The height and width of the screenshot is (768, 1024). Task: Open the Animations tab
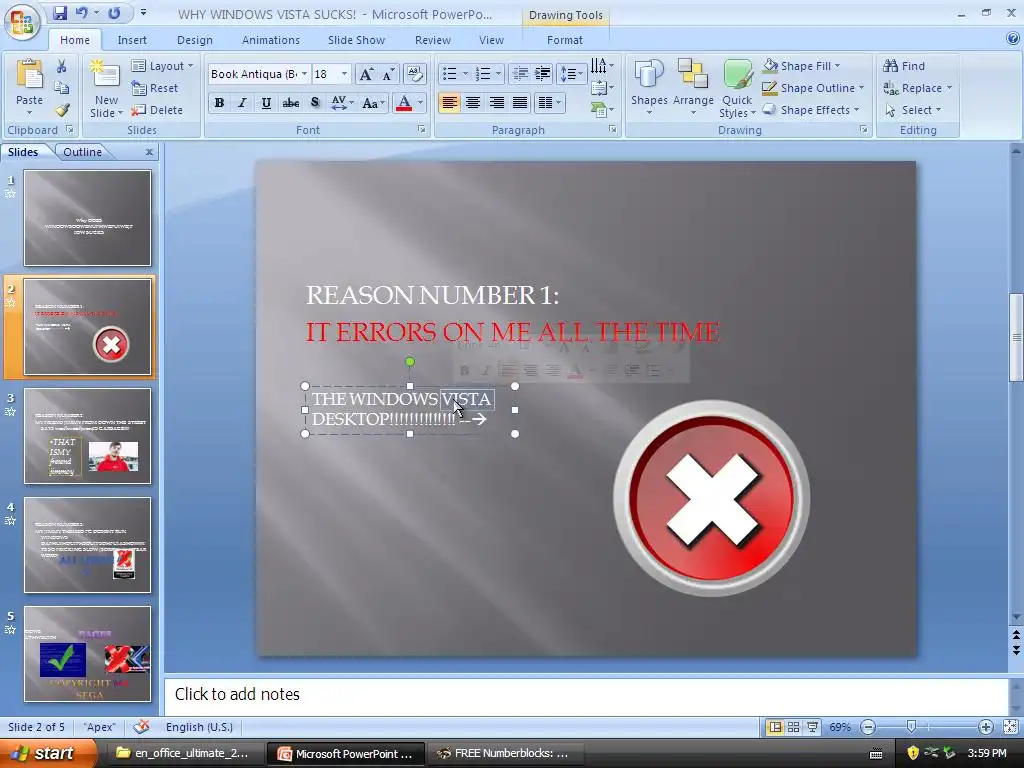point(270,40)
